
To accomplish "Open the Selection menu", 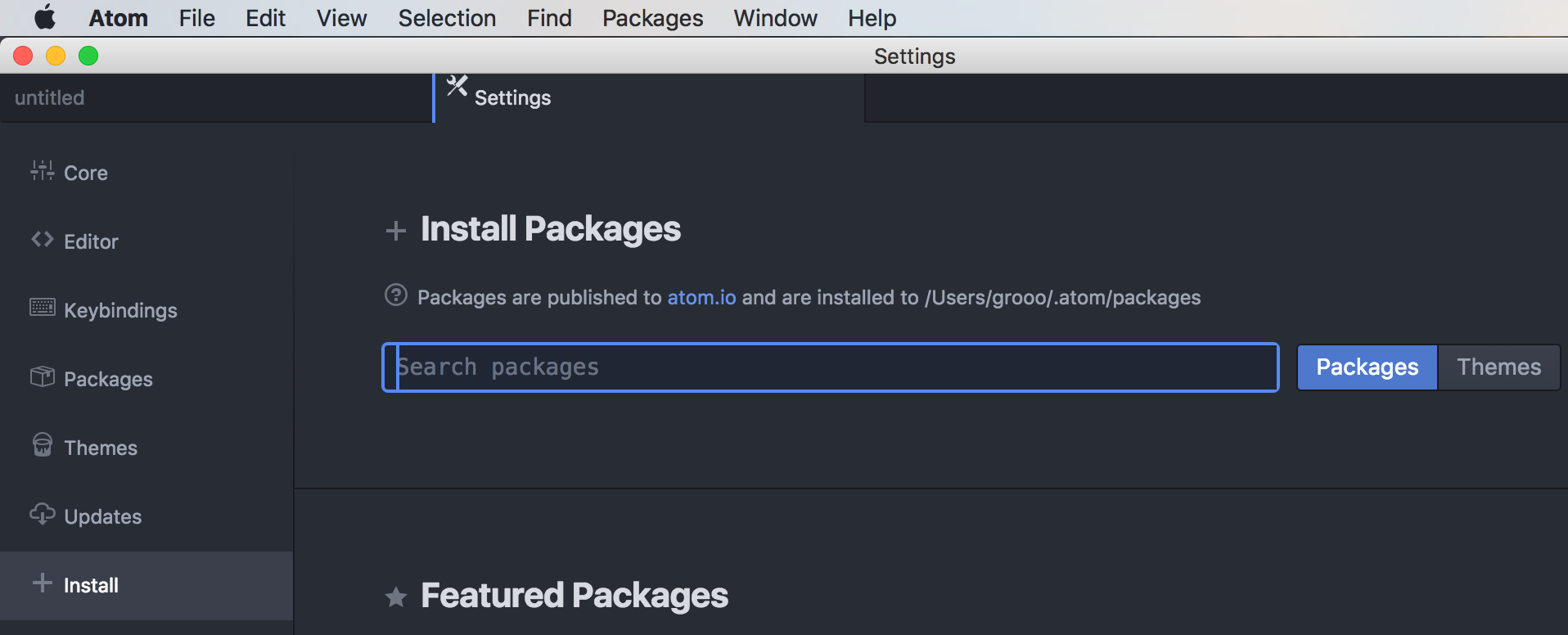I will [x=447, y=18].
